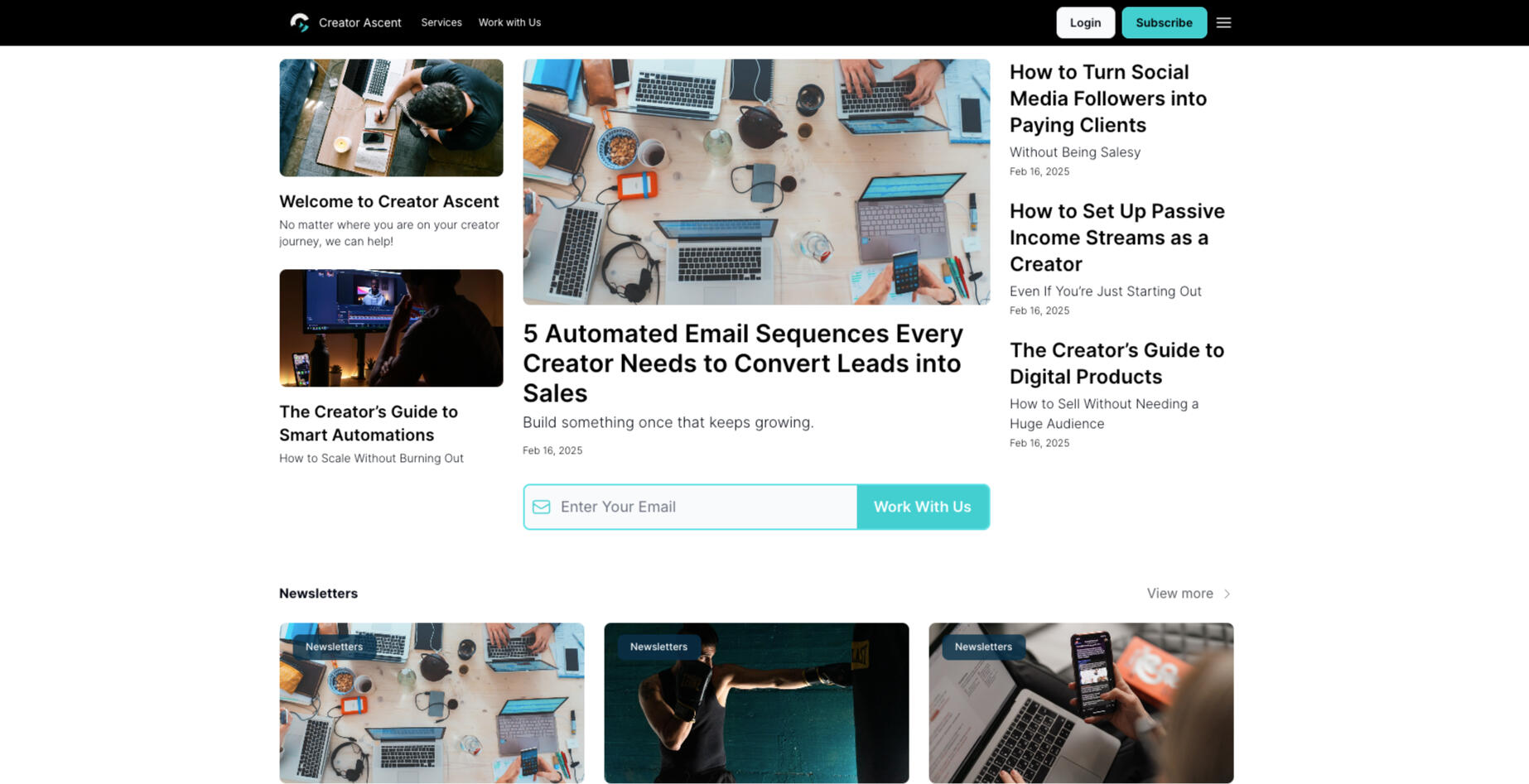Click the View more chevron arrow
Image resolution: width=1529 pixels, height=784 pixels.
tap(1227, 594)
